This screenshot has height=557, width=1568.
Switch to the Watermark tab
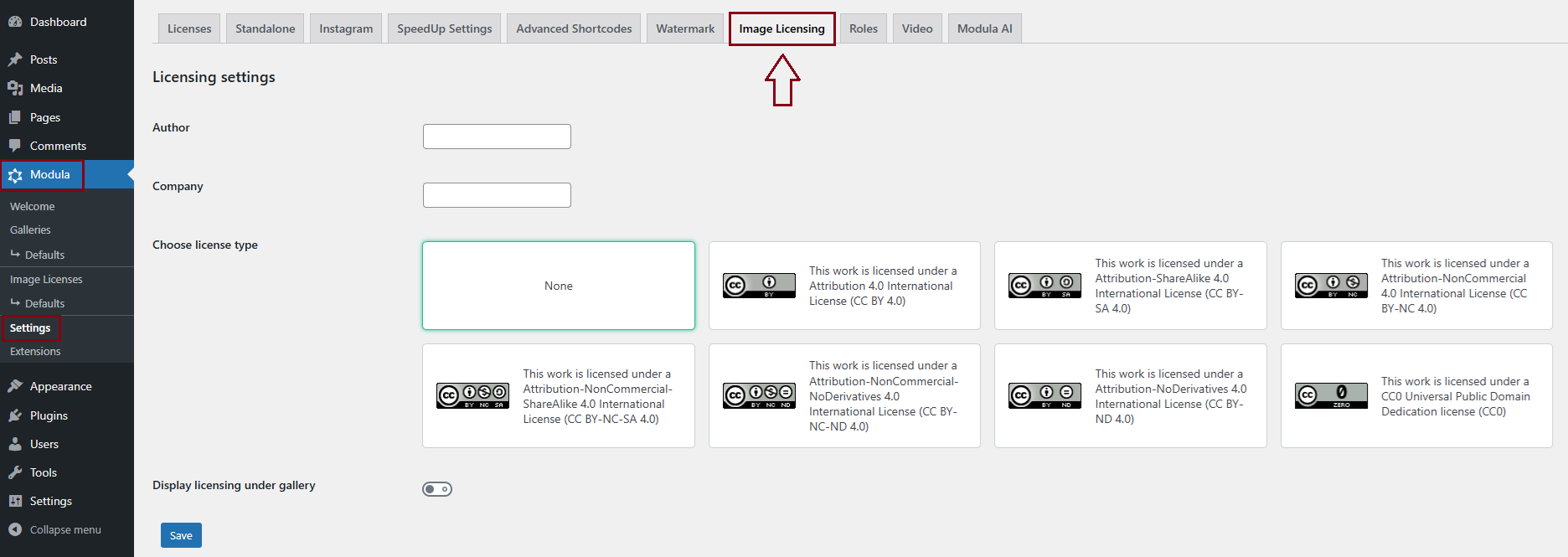tap(685, 28)
